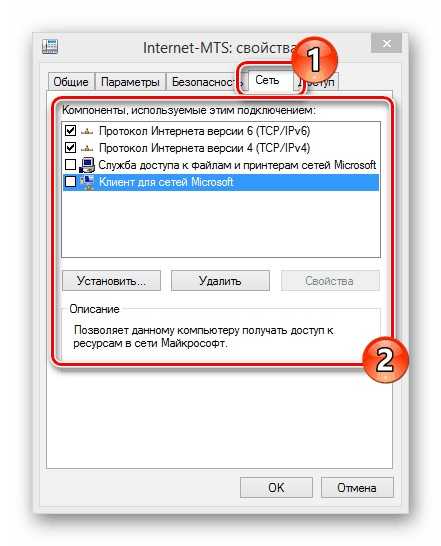Open the Параметры tab
The height and width of the screenshot is (546, 441).
click(130, 82)
